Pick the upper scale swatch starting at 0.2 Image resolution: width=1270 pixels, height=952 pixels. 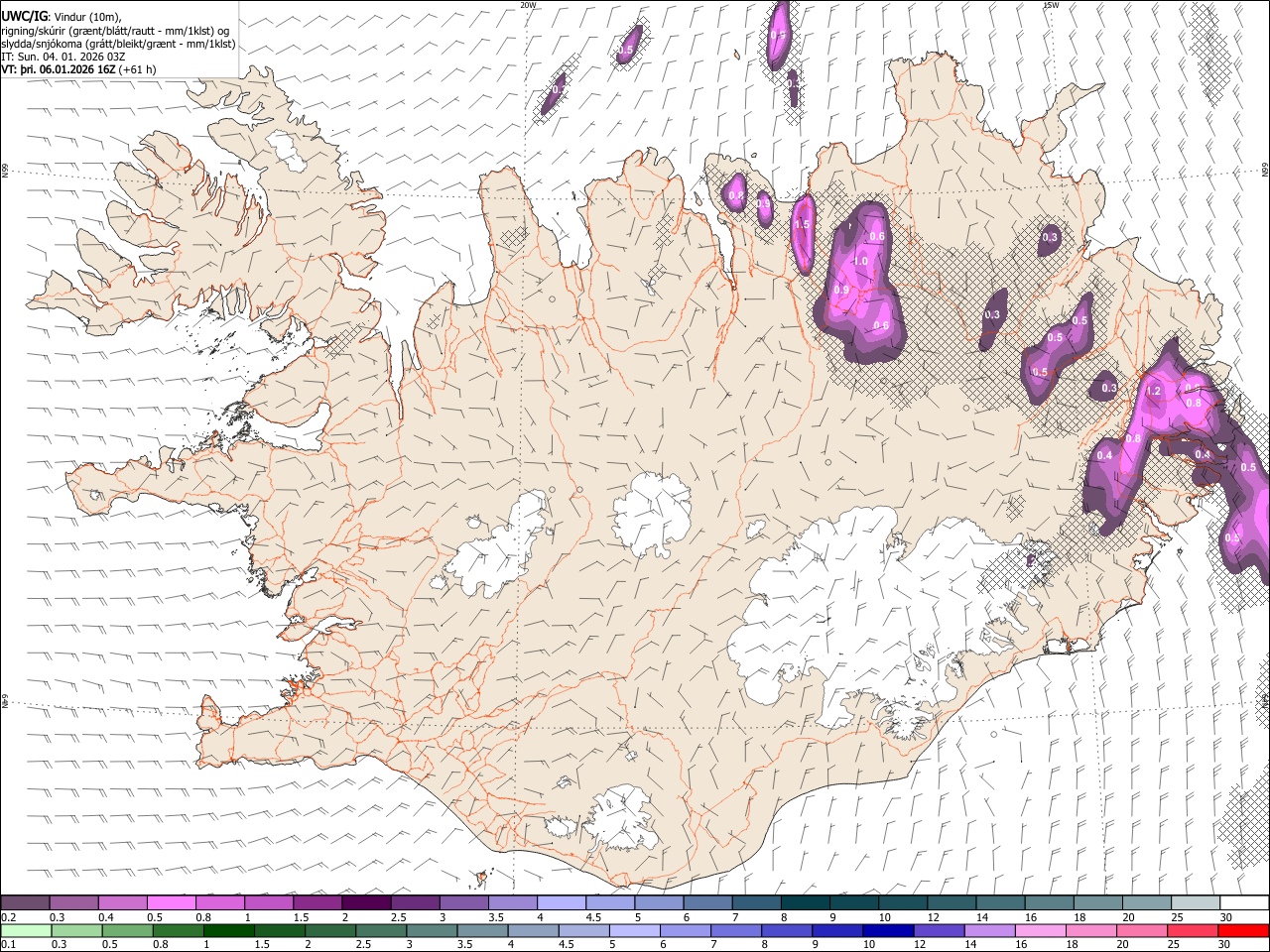point(25,902)
